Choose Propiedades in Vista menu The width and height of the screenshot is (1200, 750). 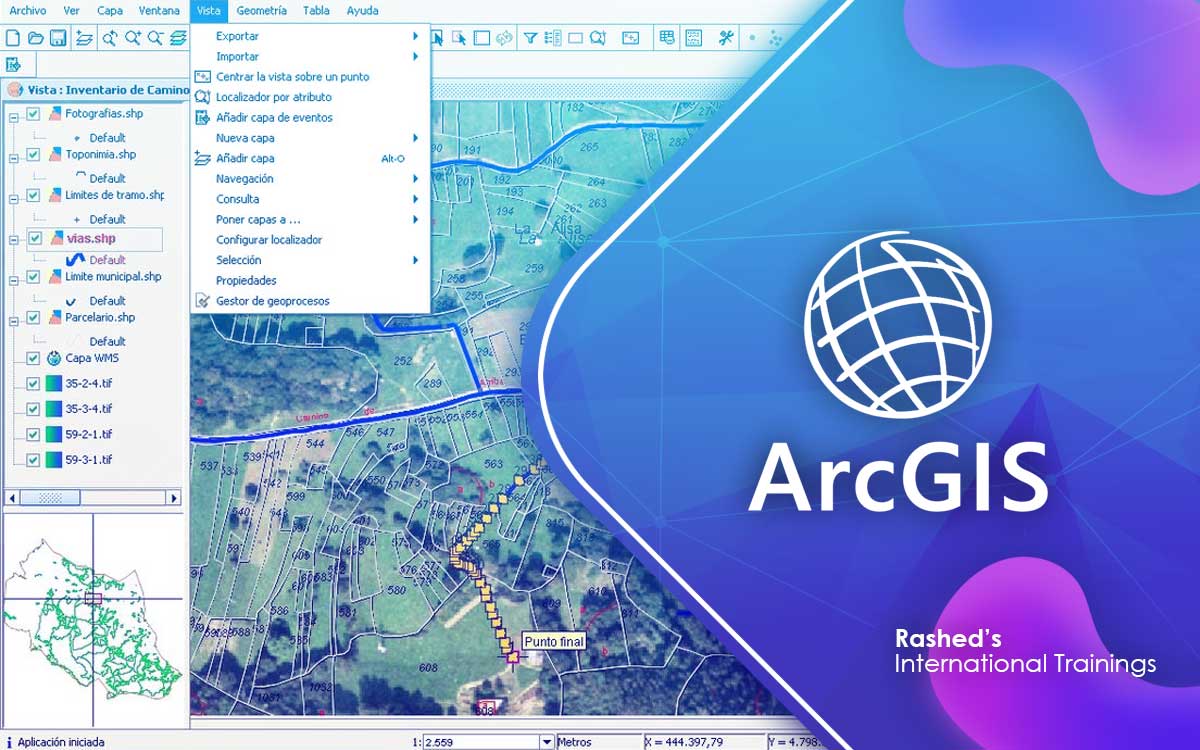(310, 280)
